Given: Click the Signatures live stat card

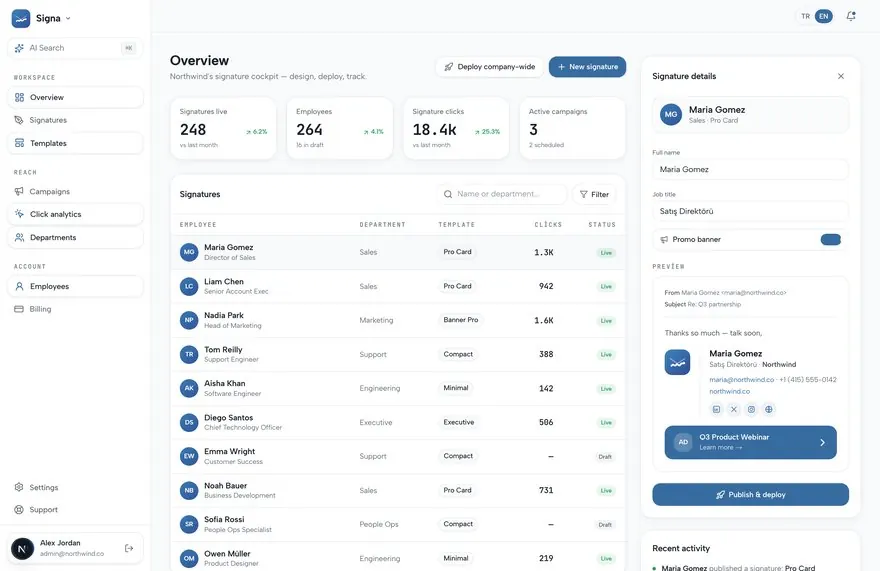Looking at the screenshot, I should click(x=223, y=129).
